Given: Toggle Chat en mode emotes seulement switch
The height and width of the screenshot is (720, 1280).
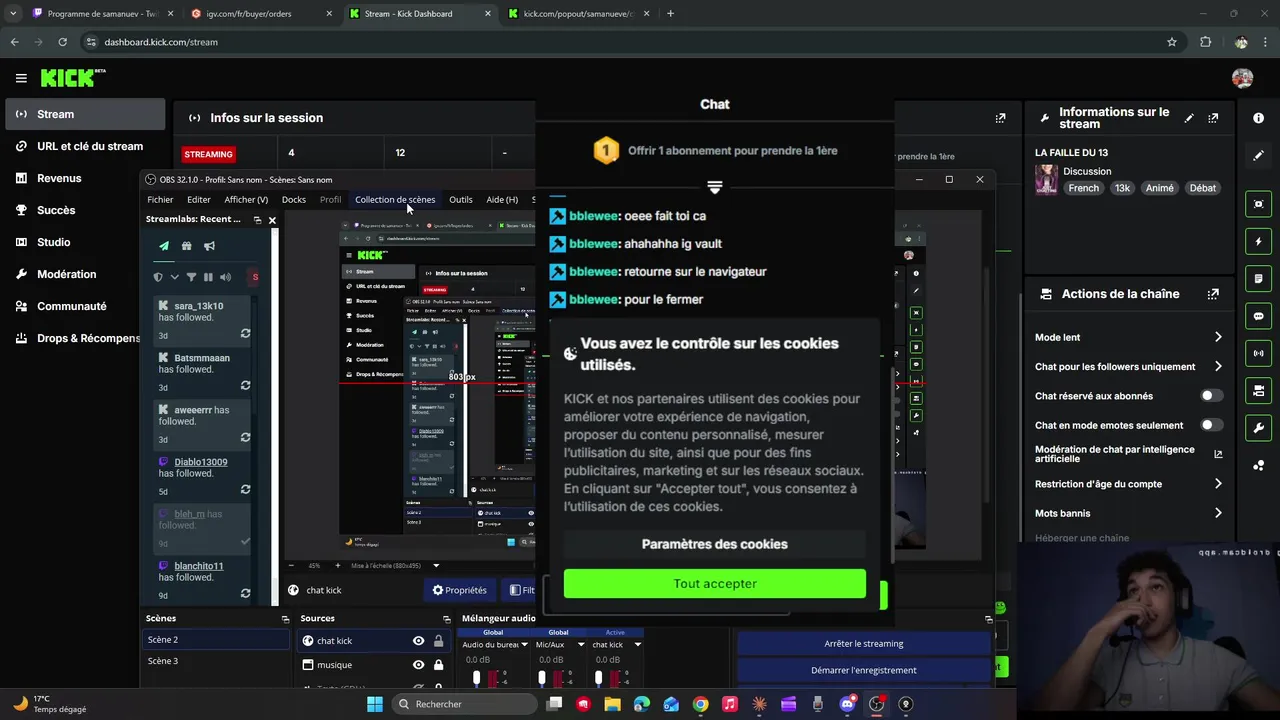Looking at the screenshot, I should [1211, 425].
